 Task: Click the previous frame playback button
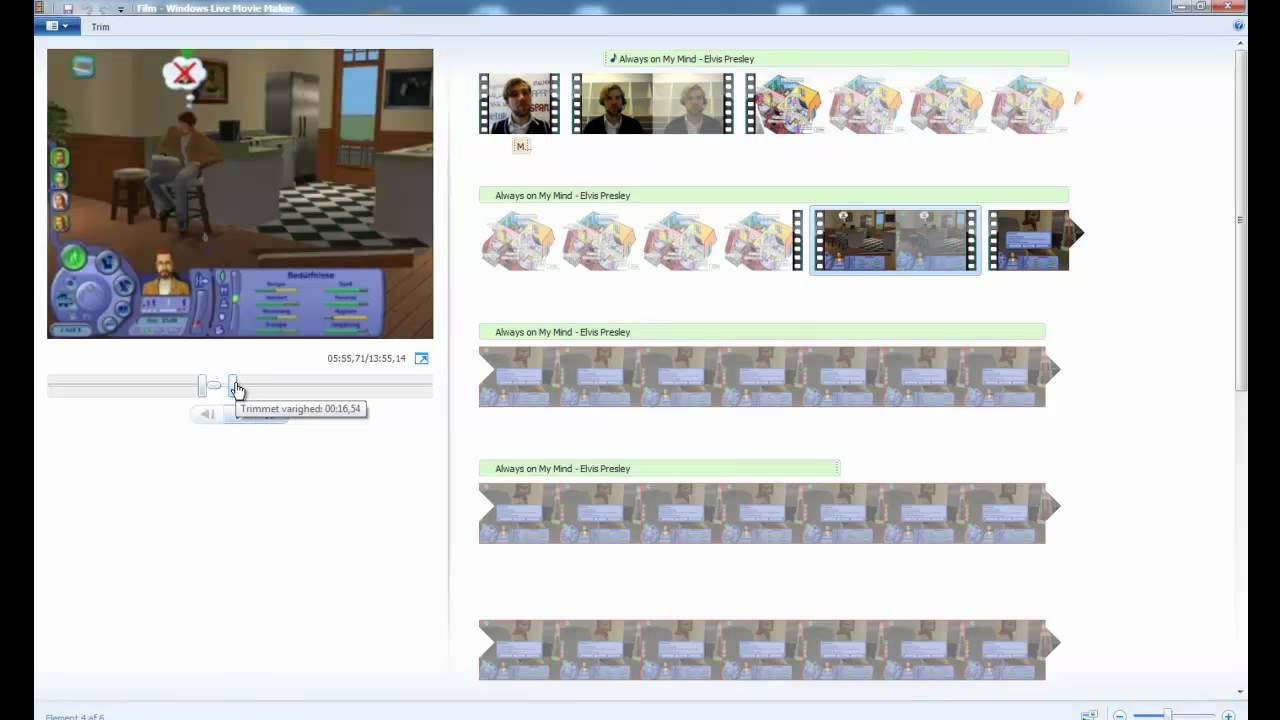tap(207, 414)
